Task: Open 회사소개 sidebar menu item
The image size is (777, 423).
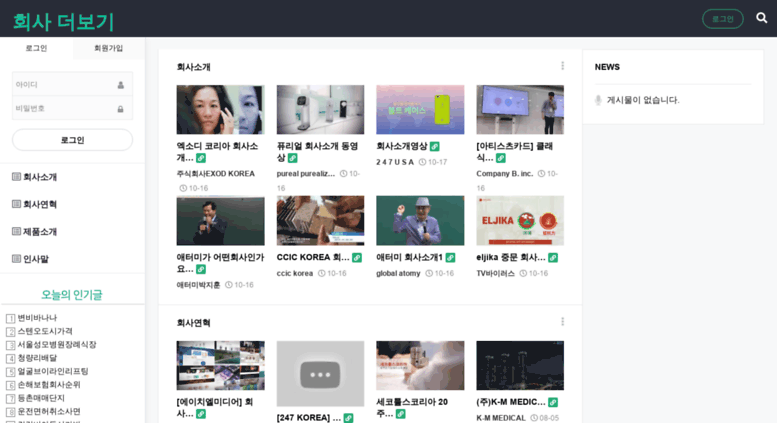Action: tap(40, 177)
